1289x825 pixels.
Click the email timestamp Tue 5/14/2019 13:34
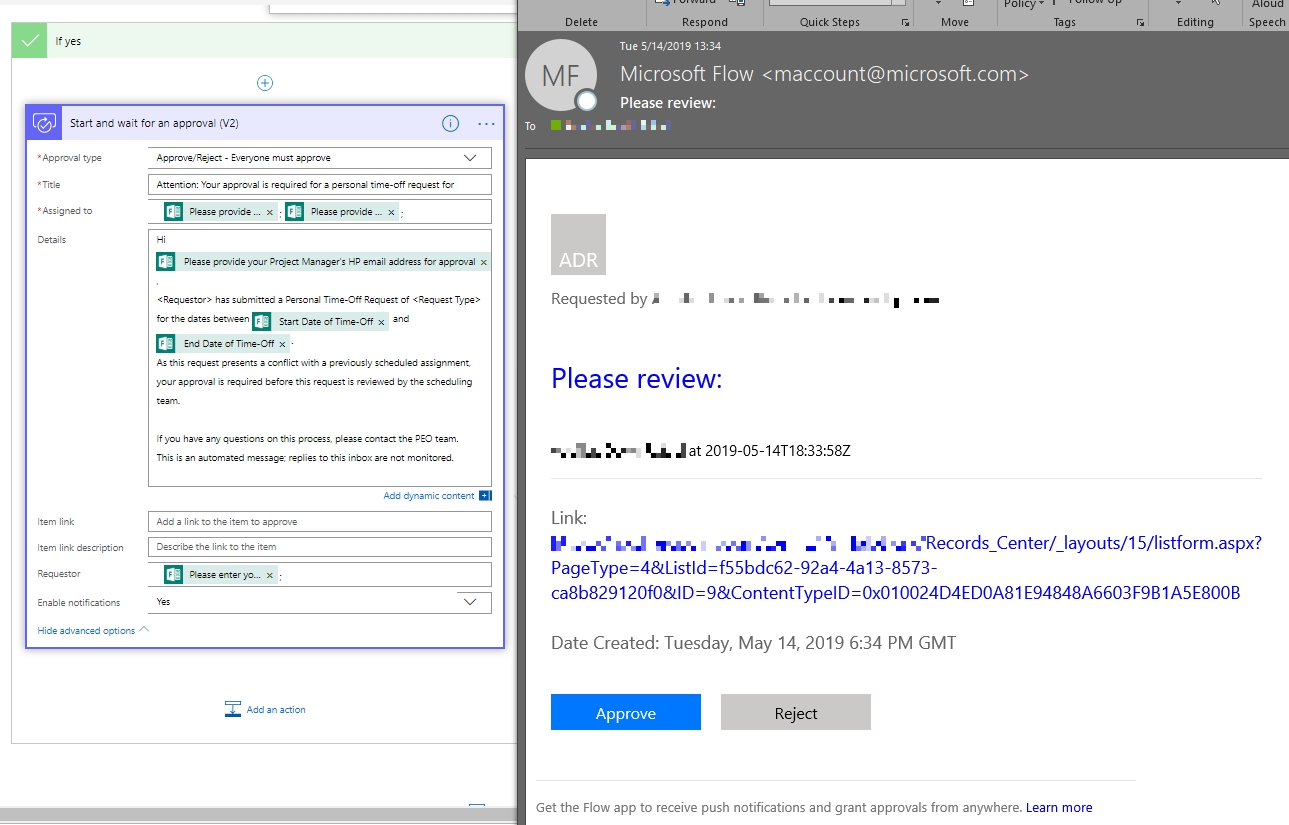click(670, 46)
